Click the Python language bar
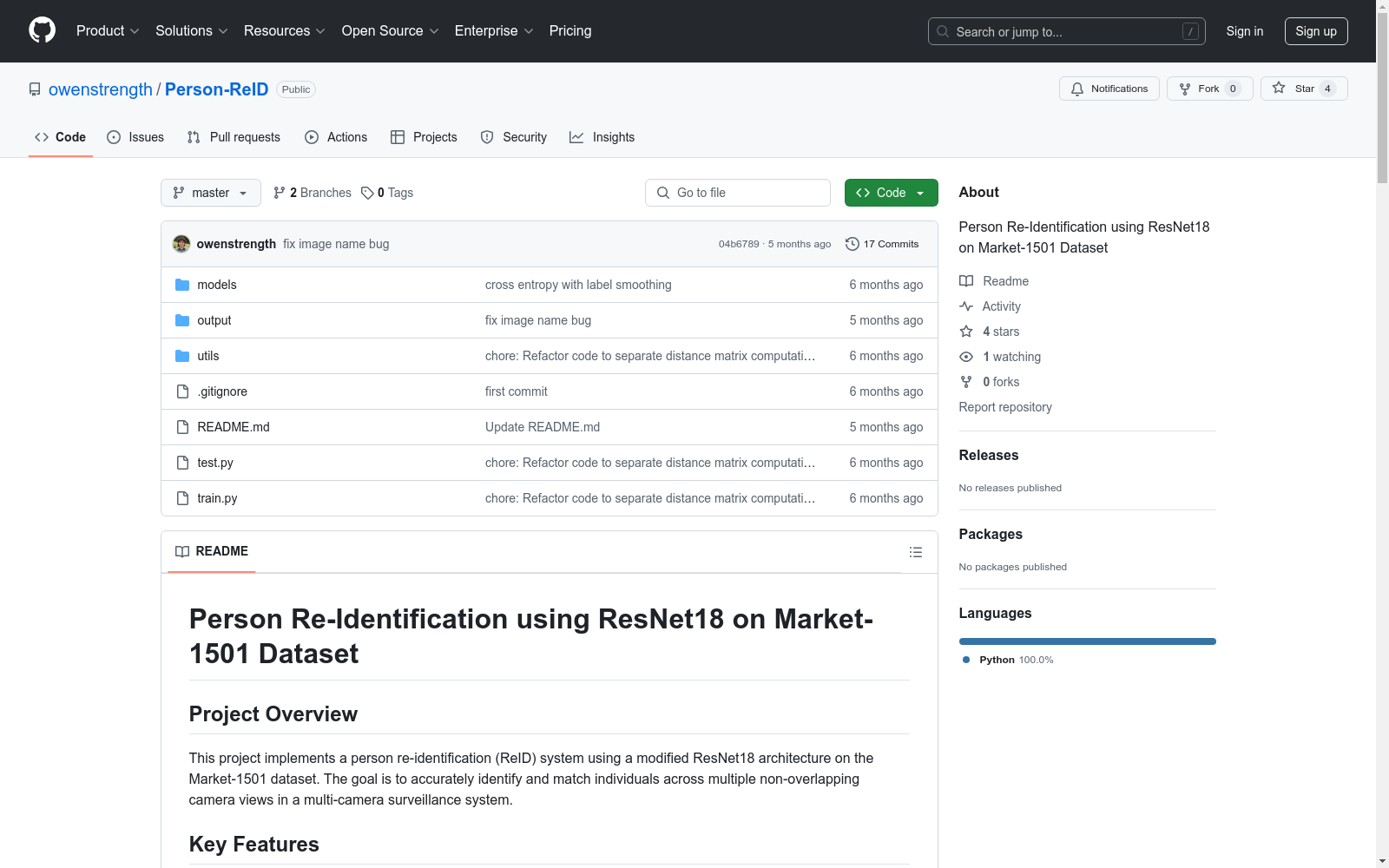This screenshot has width=1389, height=868. click(1088, 641)
